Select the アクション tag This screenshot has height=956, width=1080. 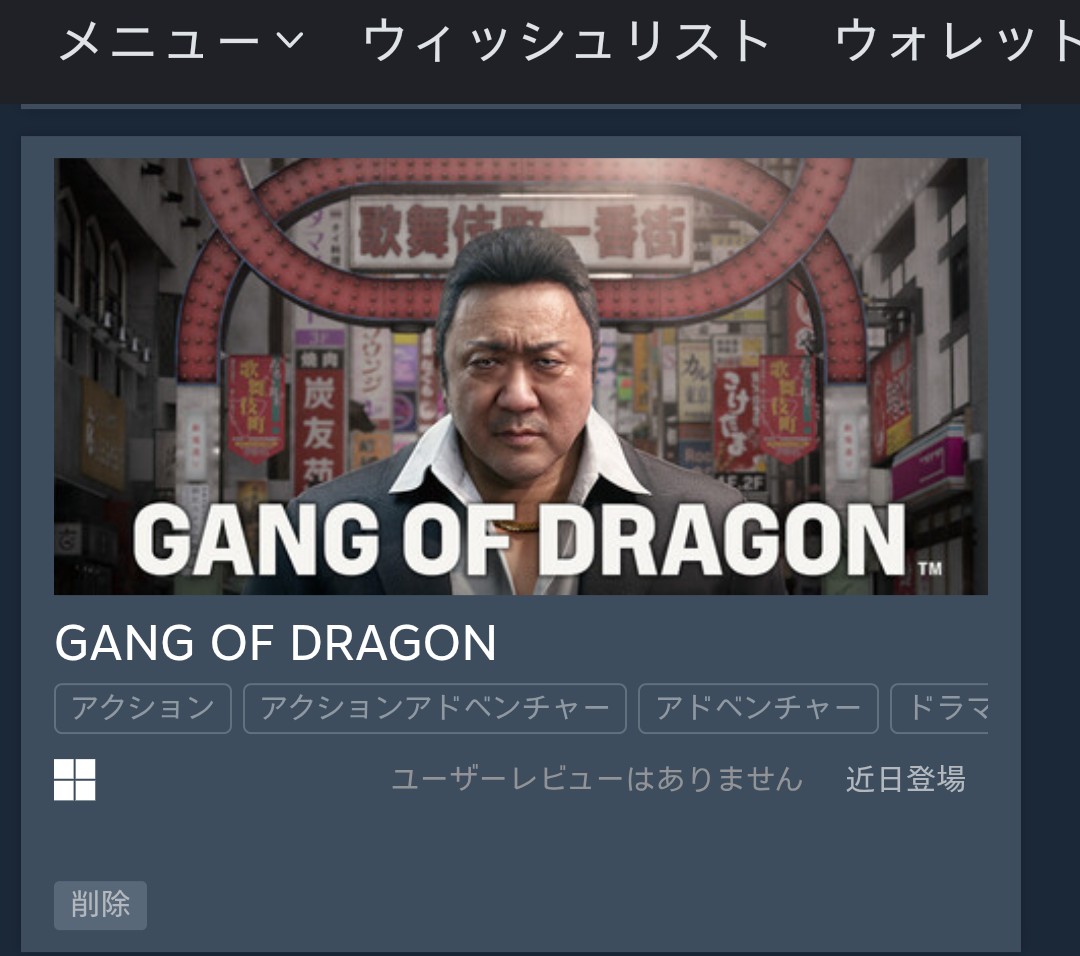(143, 709)
